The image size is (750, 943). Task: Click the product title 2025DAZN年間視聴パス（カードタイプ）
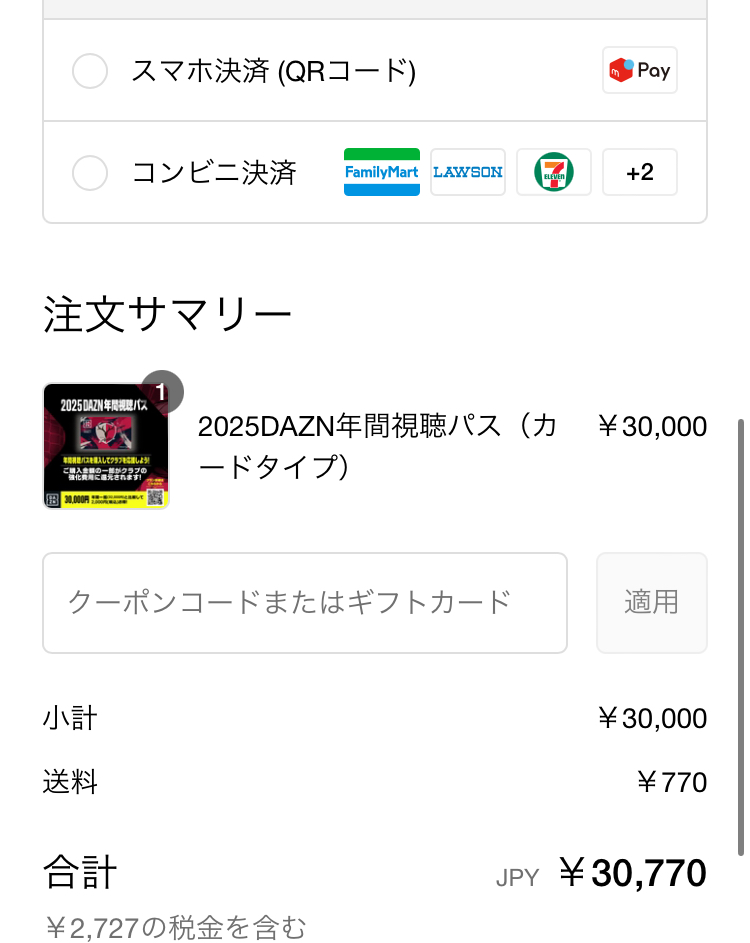(x=377, y=446)
